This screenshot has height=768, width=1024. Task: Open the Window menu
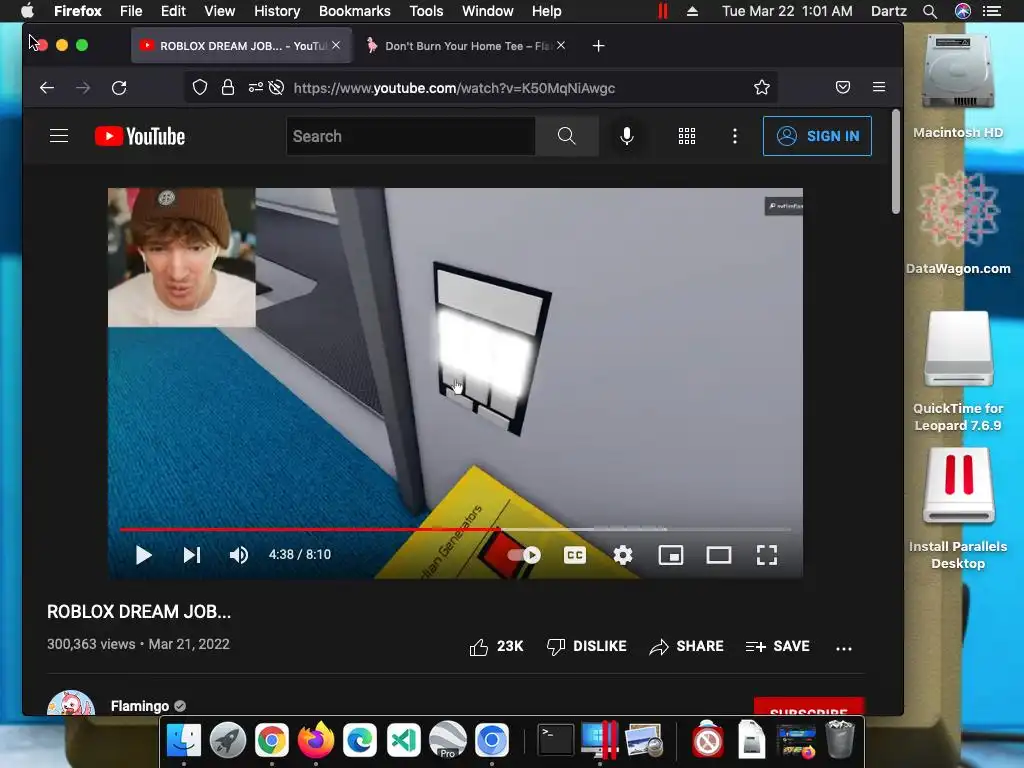point(487,11)
